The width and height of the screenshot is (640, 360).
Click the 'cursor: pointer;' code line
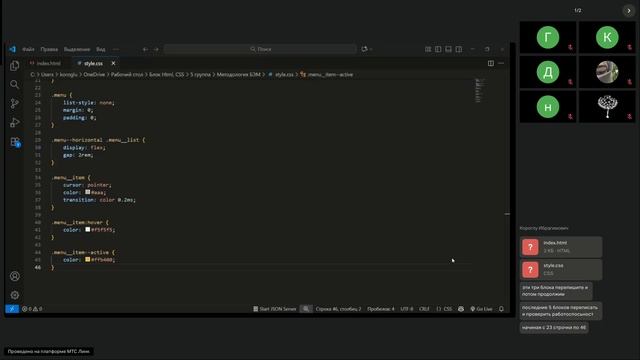click(87, 185)
